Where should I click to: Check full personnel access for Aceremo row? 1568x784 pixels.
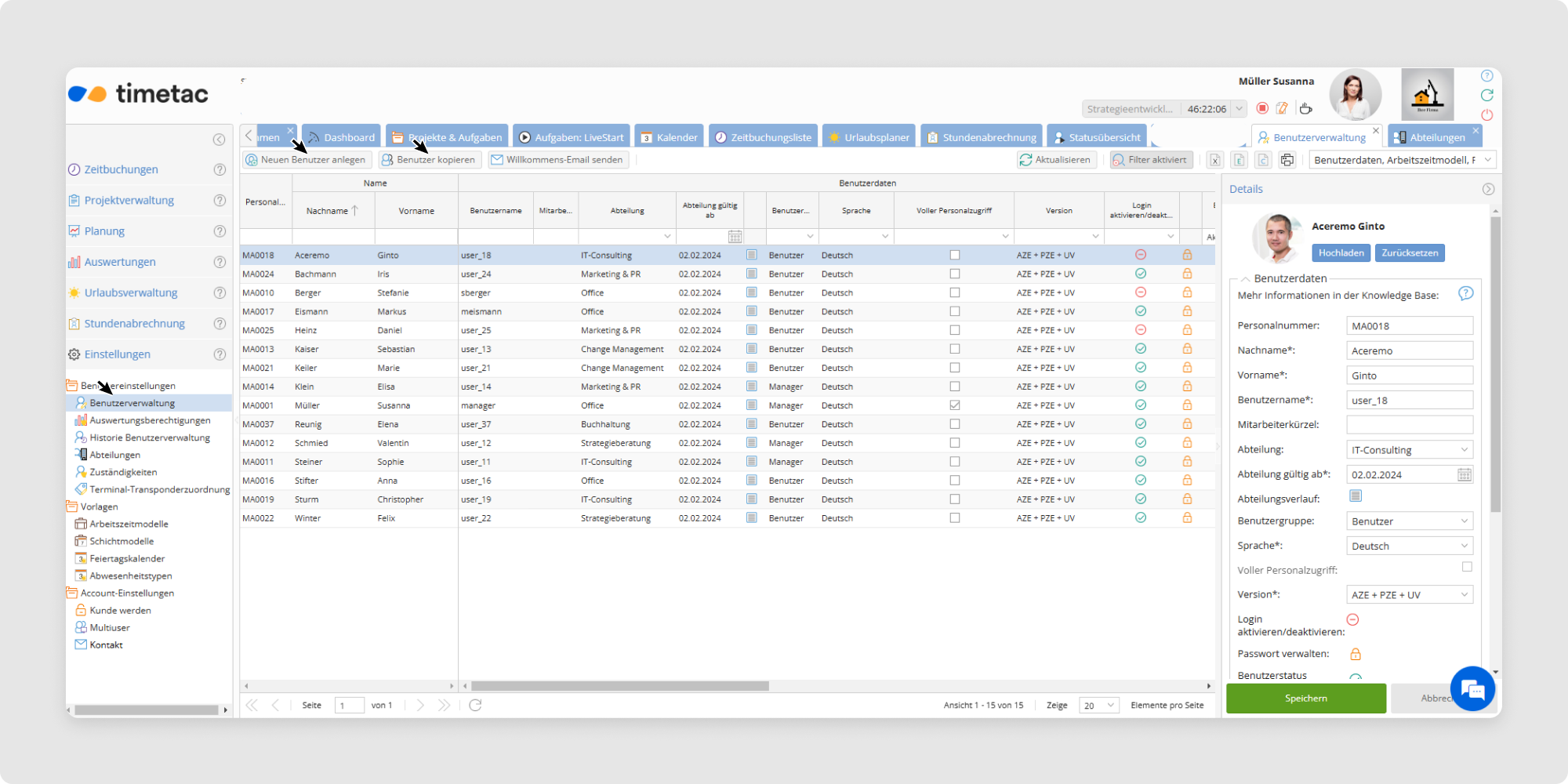(954, 255)
